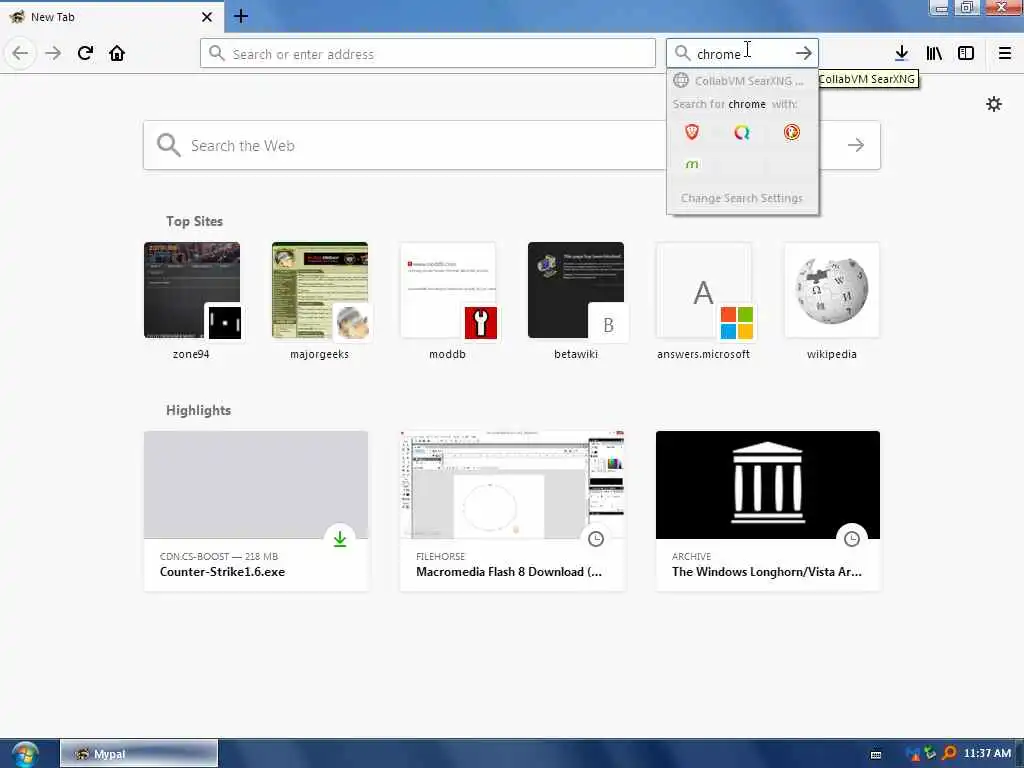
Task: Open Macromedia Flash 8 Download highlight
Action: coord(512,511)
